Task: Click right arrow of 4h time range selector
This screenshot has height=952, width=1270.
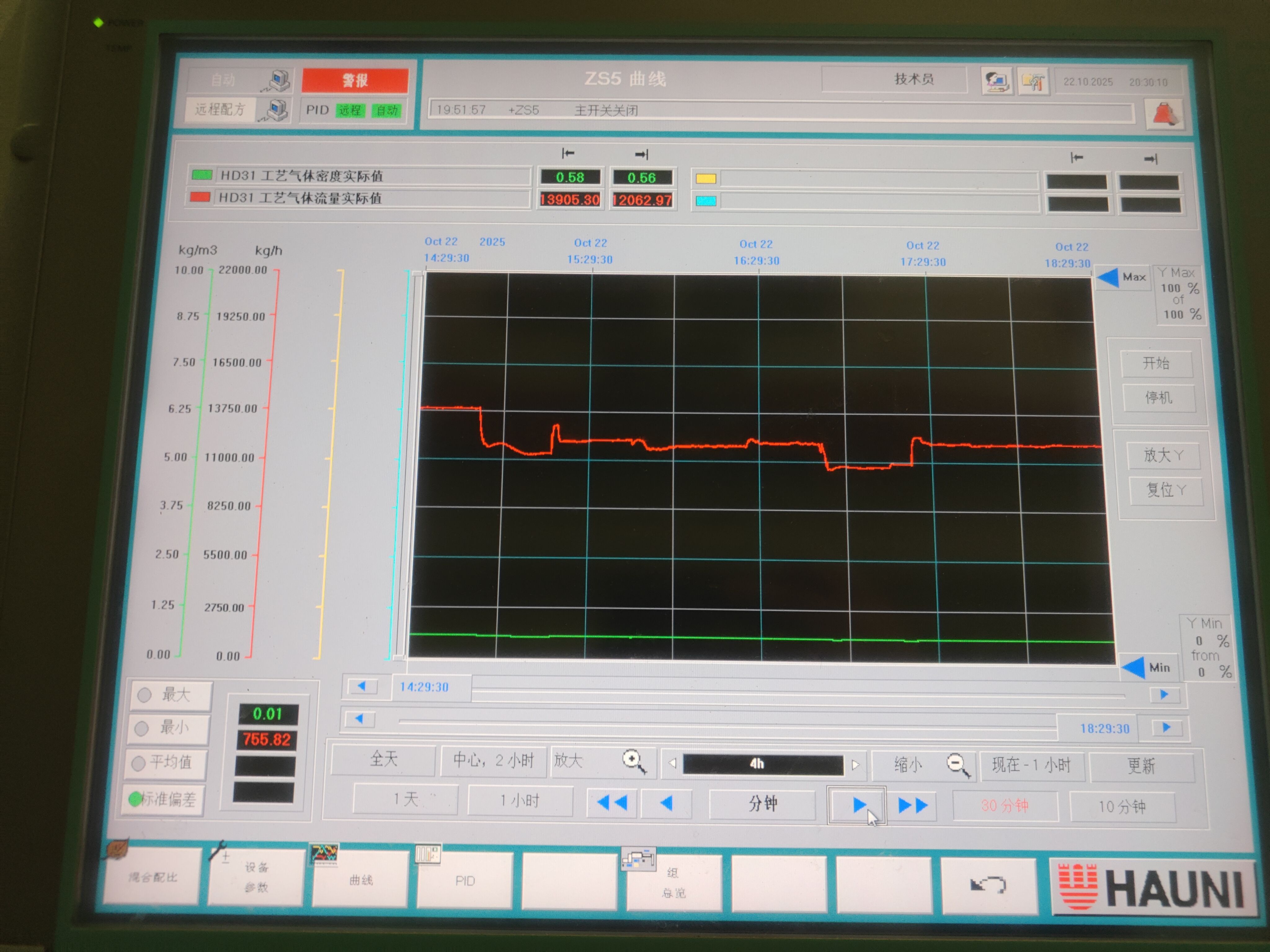Action: tap(855, 764)
